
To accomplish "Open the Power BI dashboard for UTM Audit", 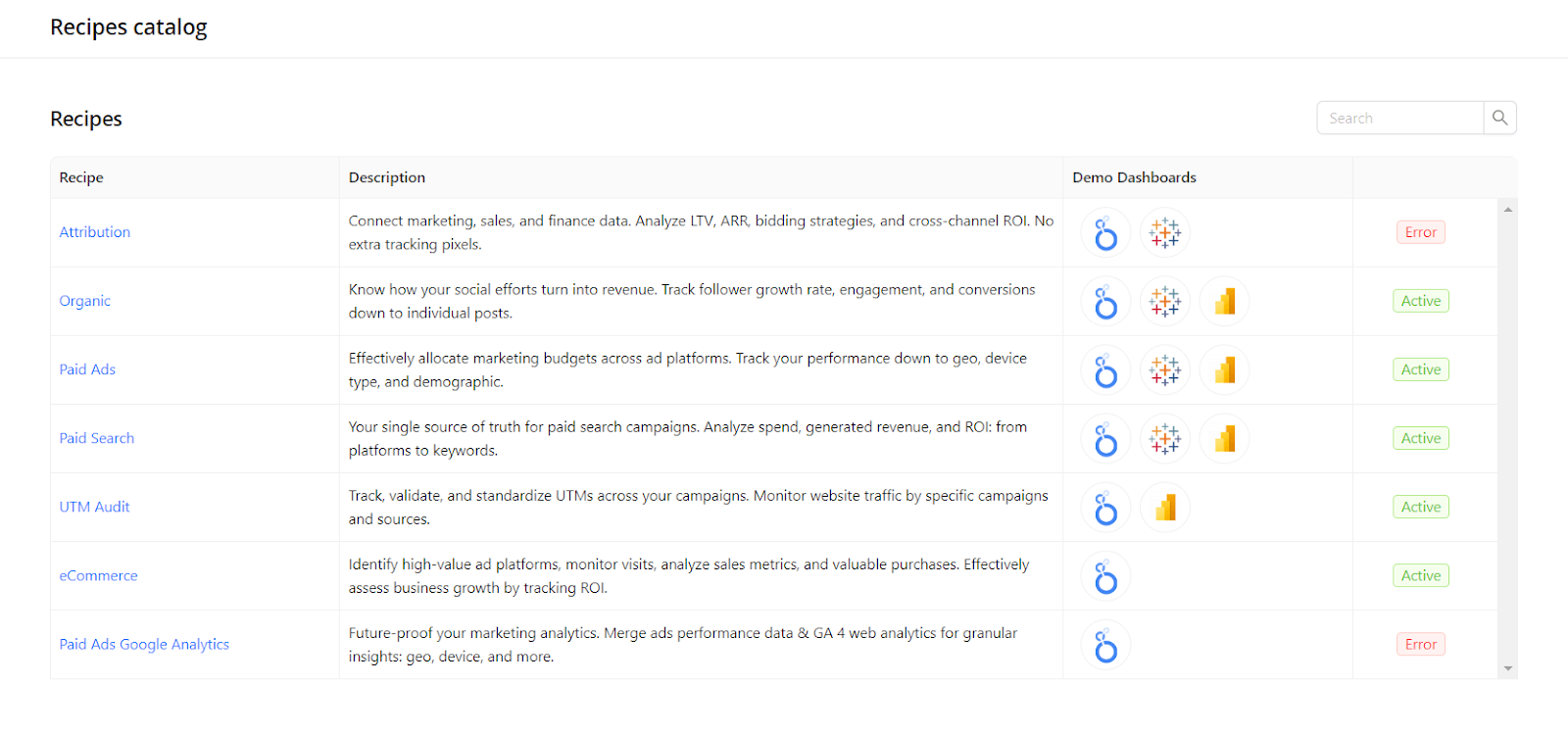I will click(x=1164, y=508).
